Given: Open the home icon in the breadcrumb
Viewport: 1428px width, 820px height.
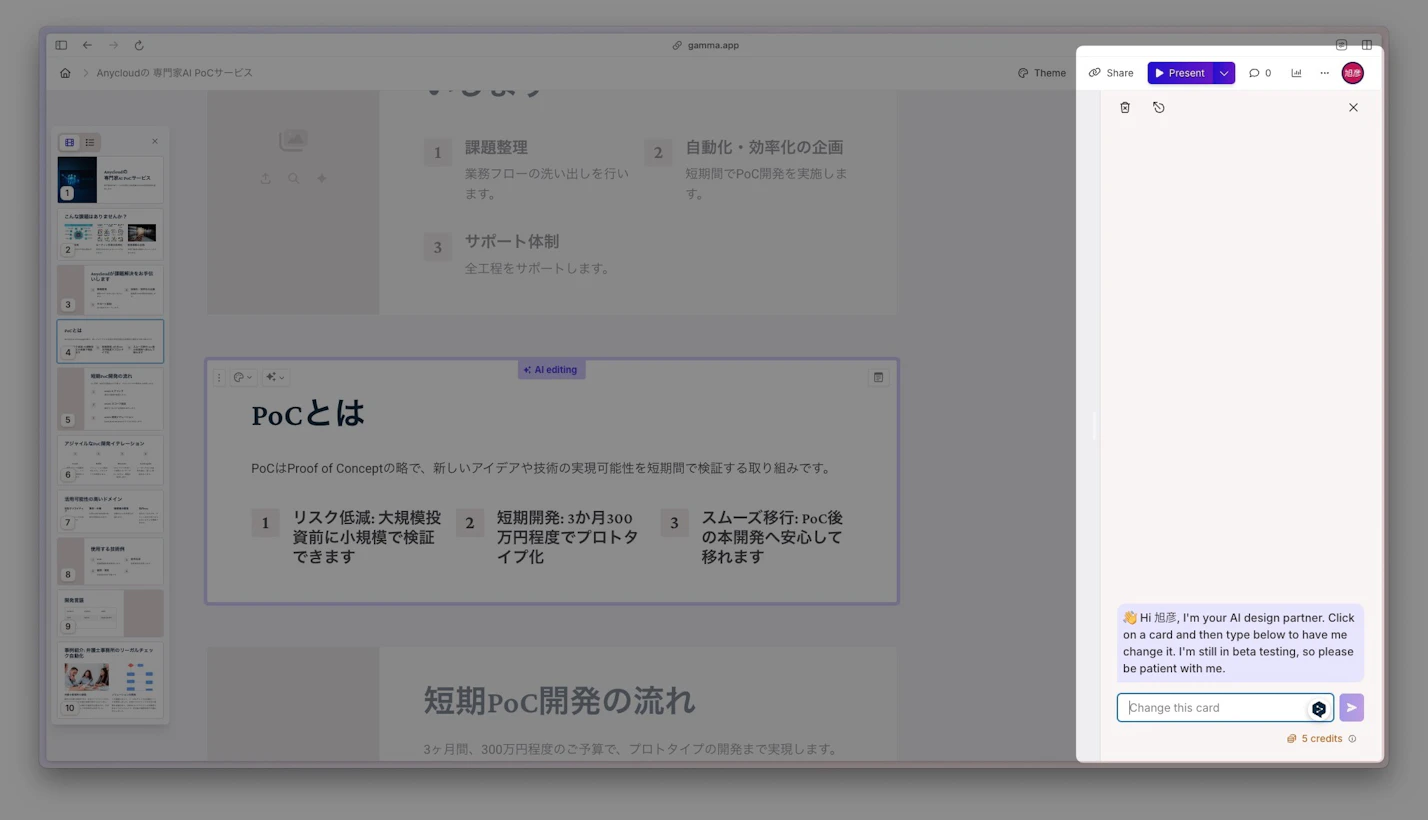Looking at the screenshot, I should point(65,73).
